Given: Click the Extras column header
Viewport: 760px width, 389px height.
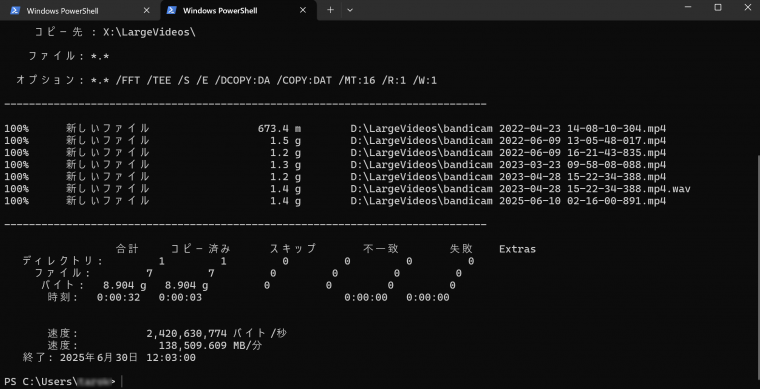Looking at the screenshot, I should coord(517,249).
